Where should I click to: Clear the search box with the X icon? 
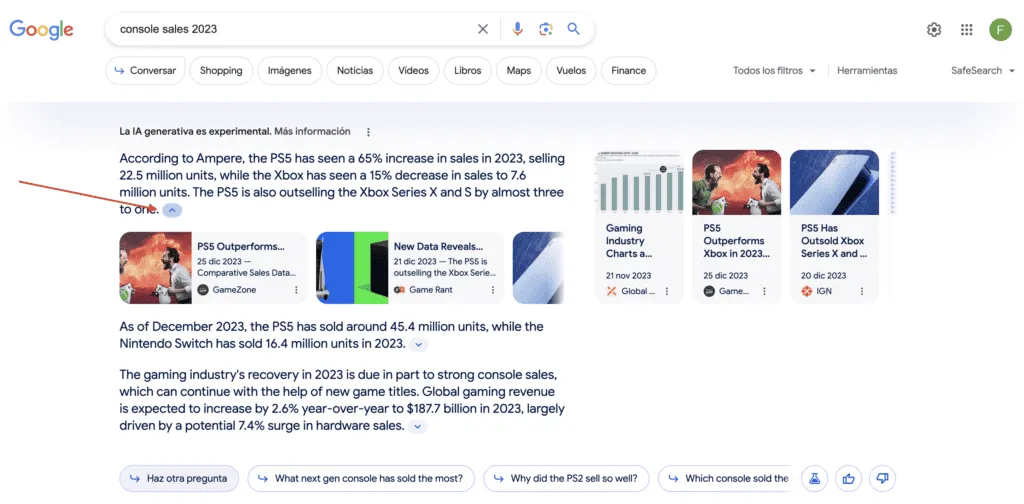[x=483, y=29]
